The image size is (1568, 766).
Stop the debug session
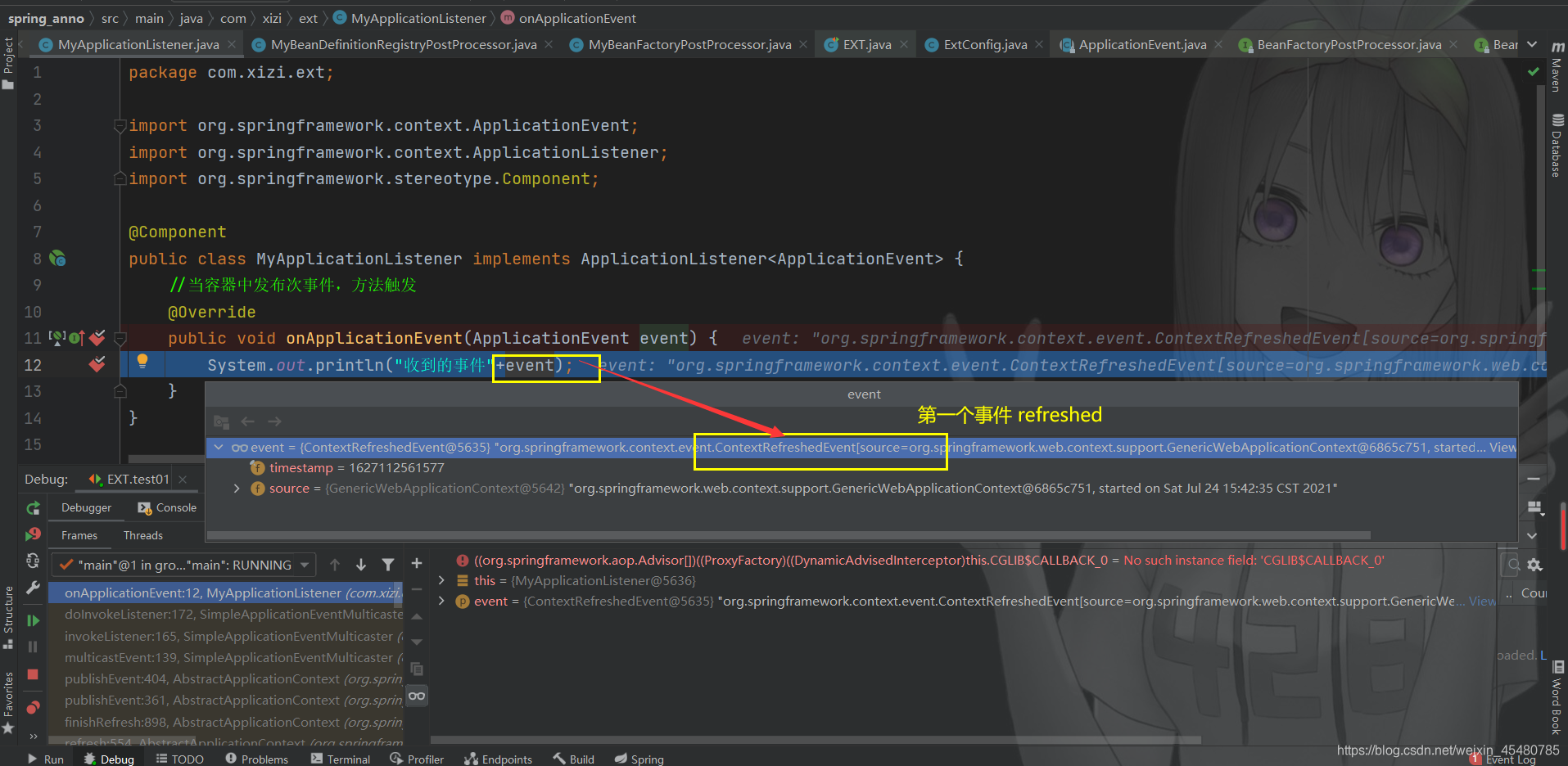click(33, 674)
